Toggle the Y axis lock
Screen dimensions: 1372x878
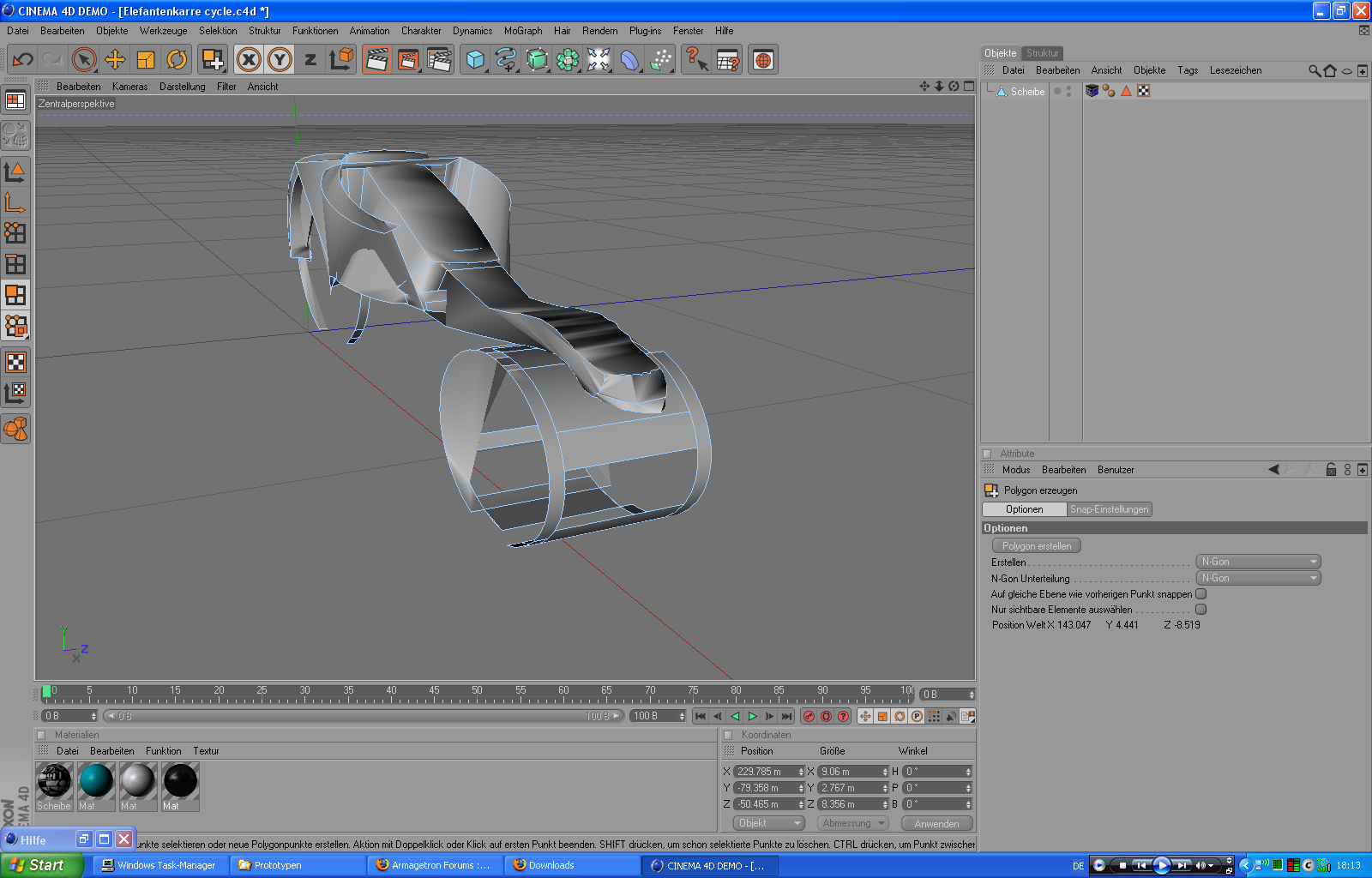click(280, 59)
